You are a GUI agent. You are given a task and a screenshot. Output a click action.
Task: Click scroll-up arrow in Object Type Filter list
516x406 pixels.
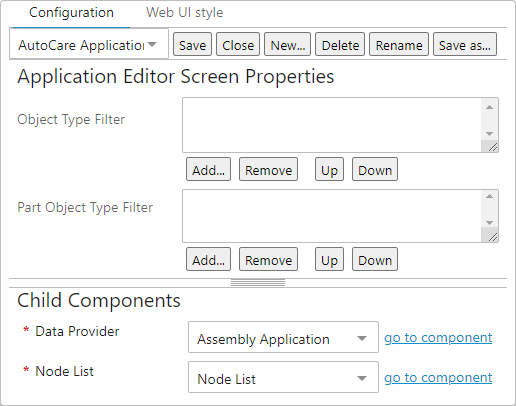coord(489,107)
